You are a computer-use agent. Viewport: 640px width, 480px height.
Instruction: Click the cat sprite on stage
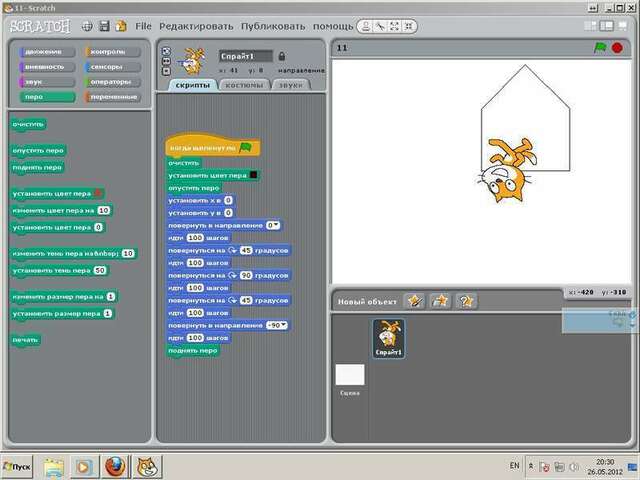pyautogui.click(x=507, y=169)
